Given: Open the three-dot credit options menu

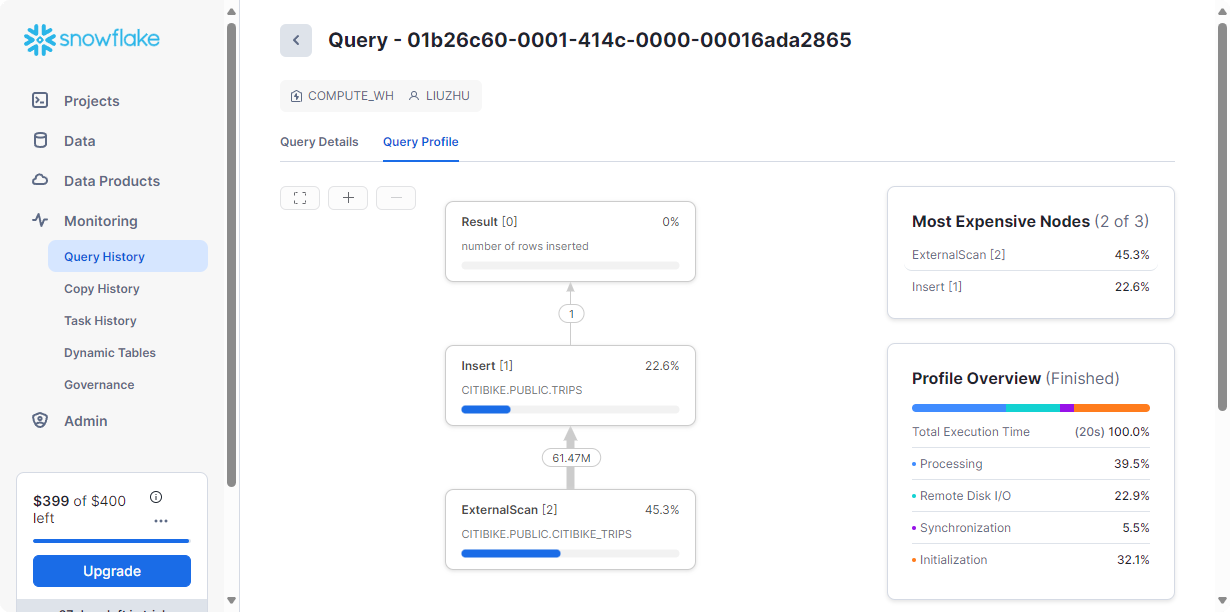Looking at the screenshot, I should (161, 520).
